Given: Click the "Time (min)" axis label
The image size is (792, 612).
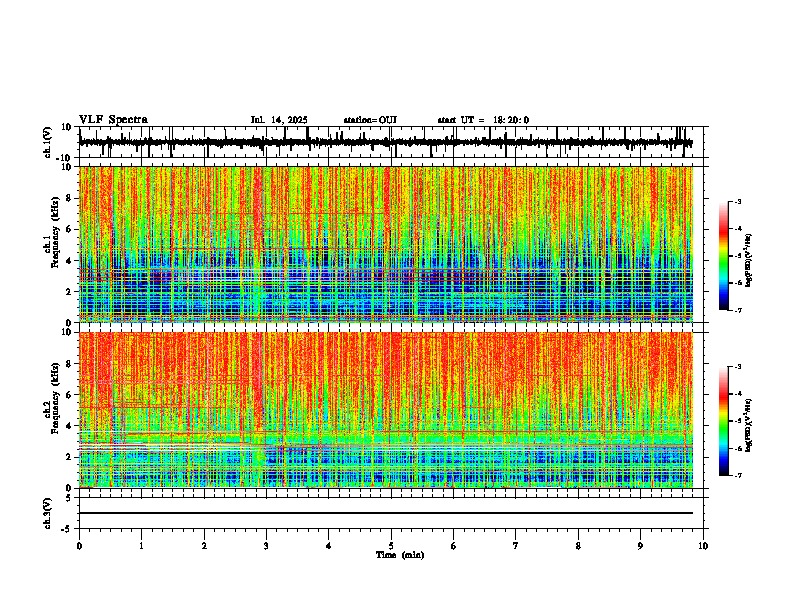Looking at the screenshot, I should [x=400, y=555].
